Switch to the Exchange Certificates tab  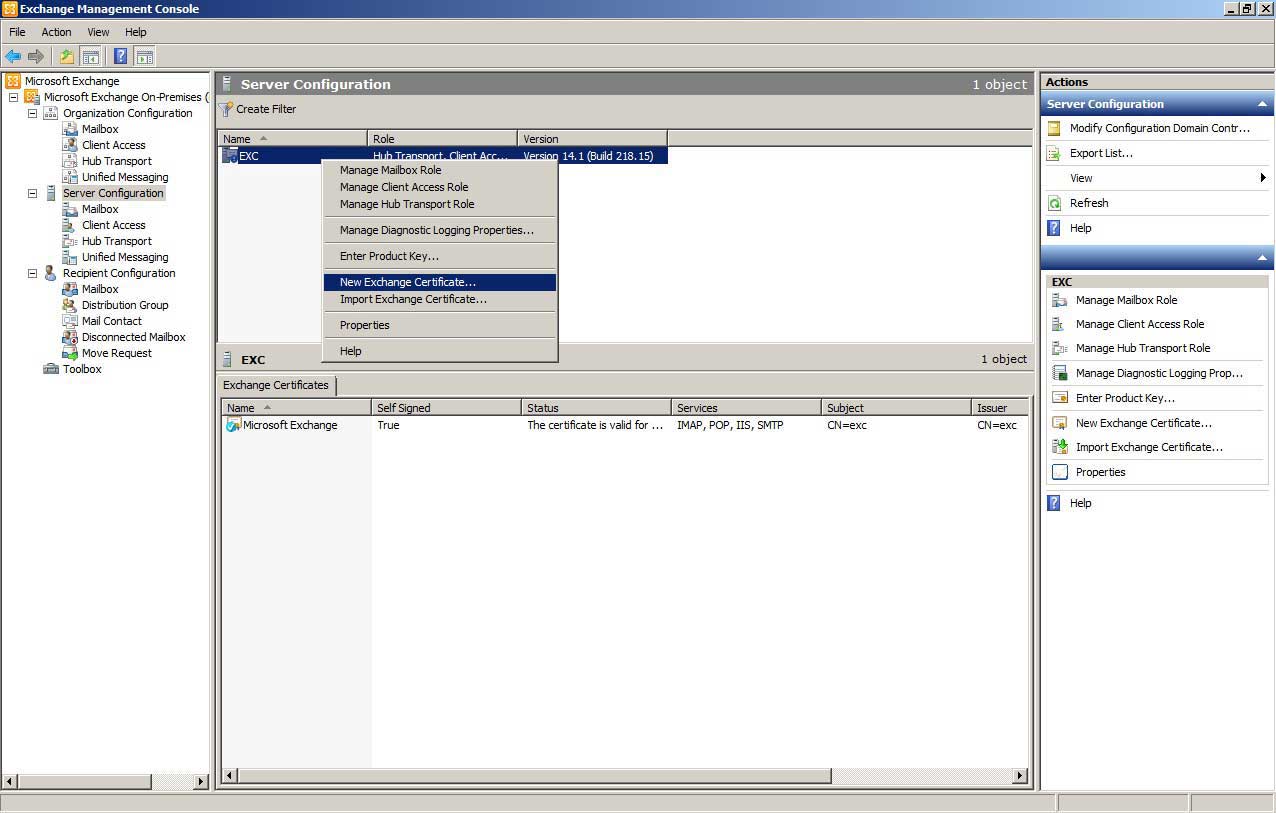[x=276, y=385]
